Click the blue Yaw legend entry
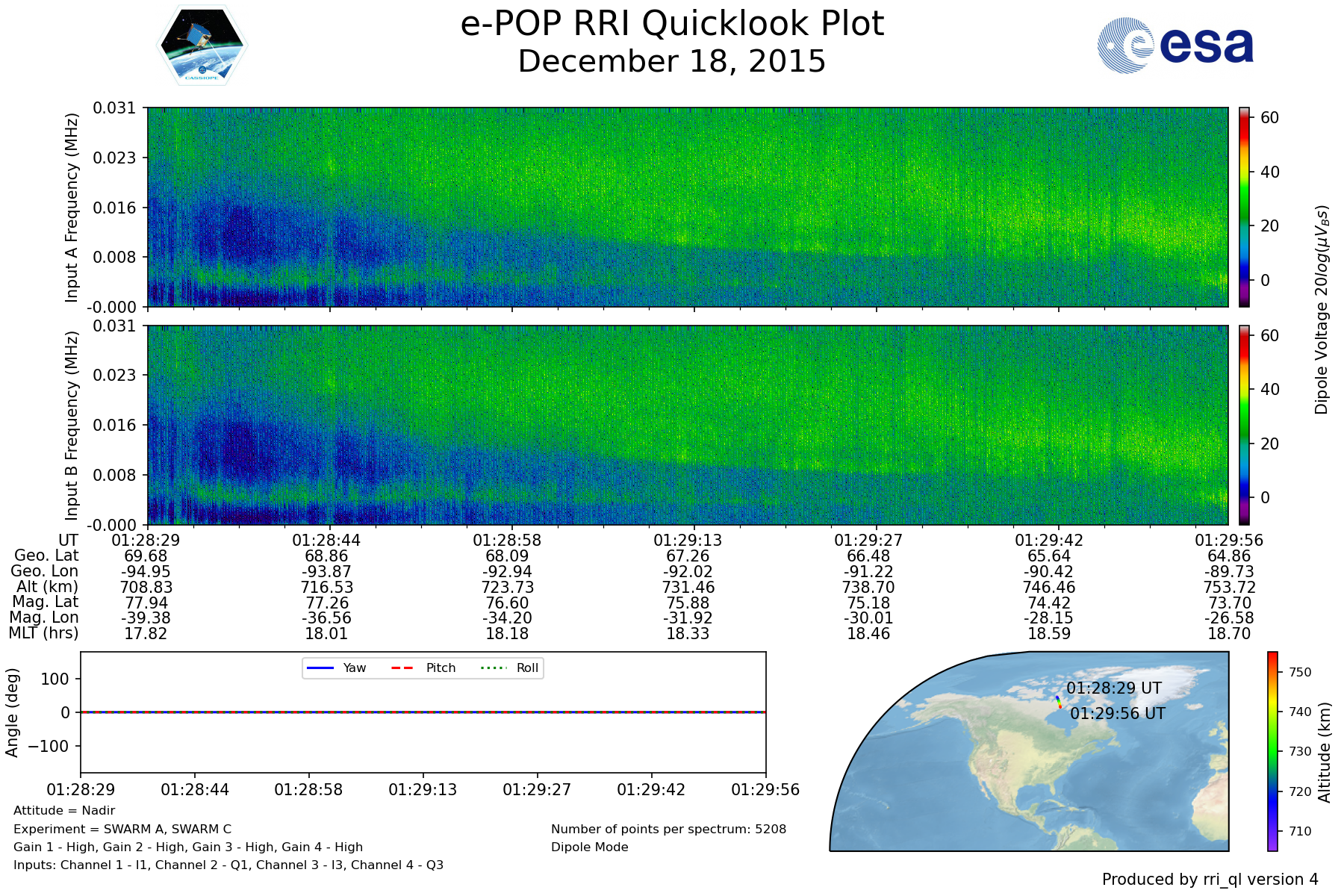Viewport: 1344px width, 896px height. (336, 668)
